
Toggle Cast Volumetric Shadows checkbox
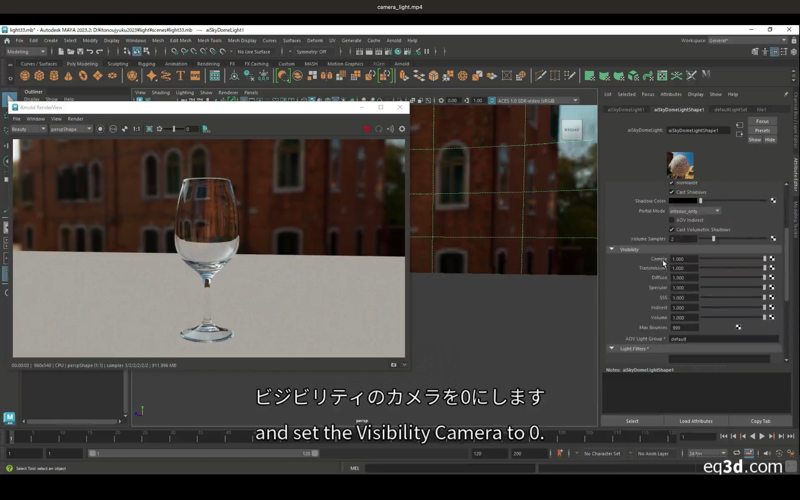point(672,229)
